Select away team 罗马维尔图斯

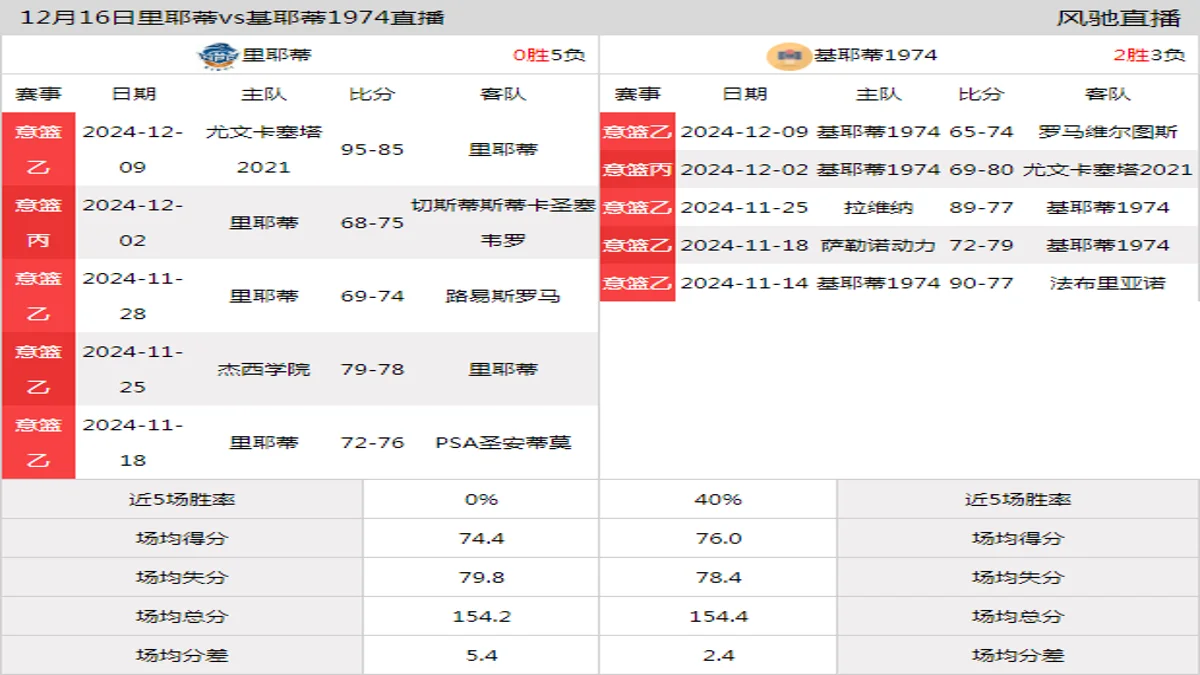(1107, 131)
